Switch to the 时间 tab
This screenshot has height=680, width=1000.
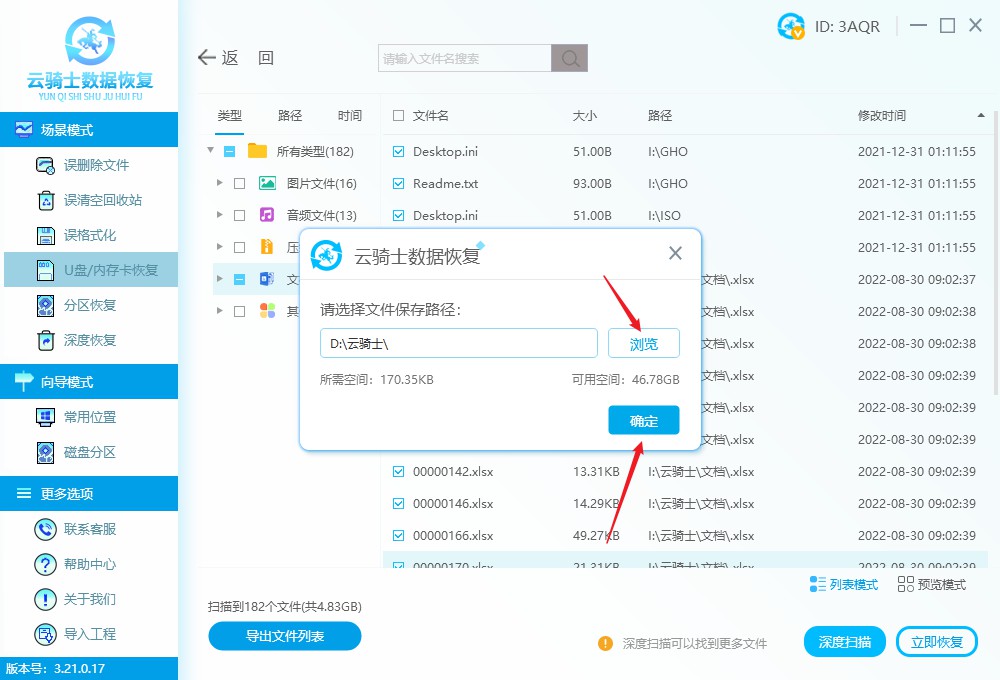pyautogui.click(x=349, y=115)
